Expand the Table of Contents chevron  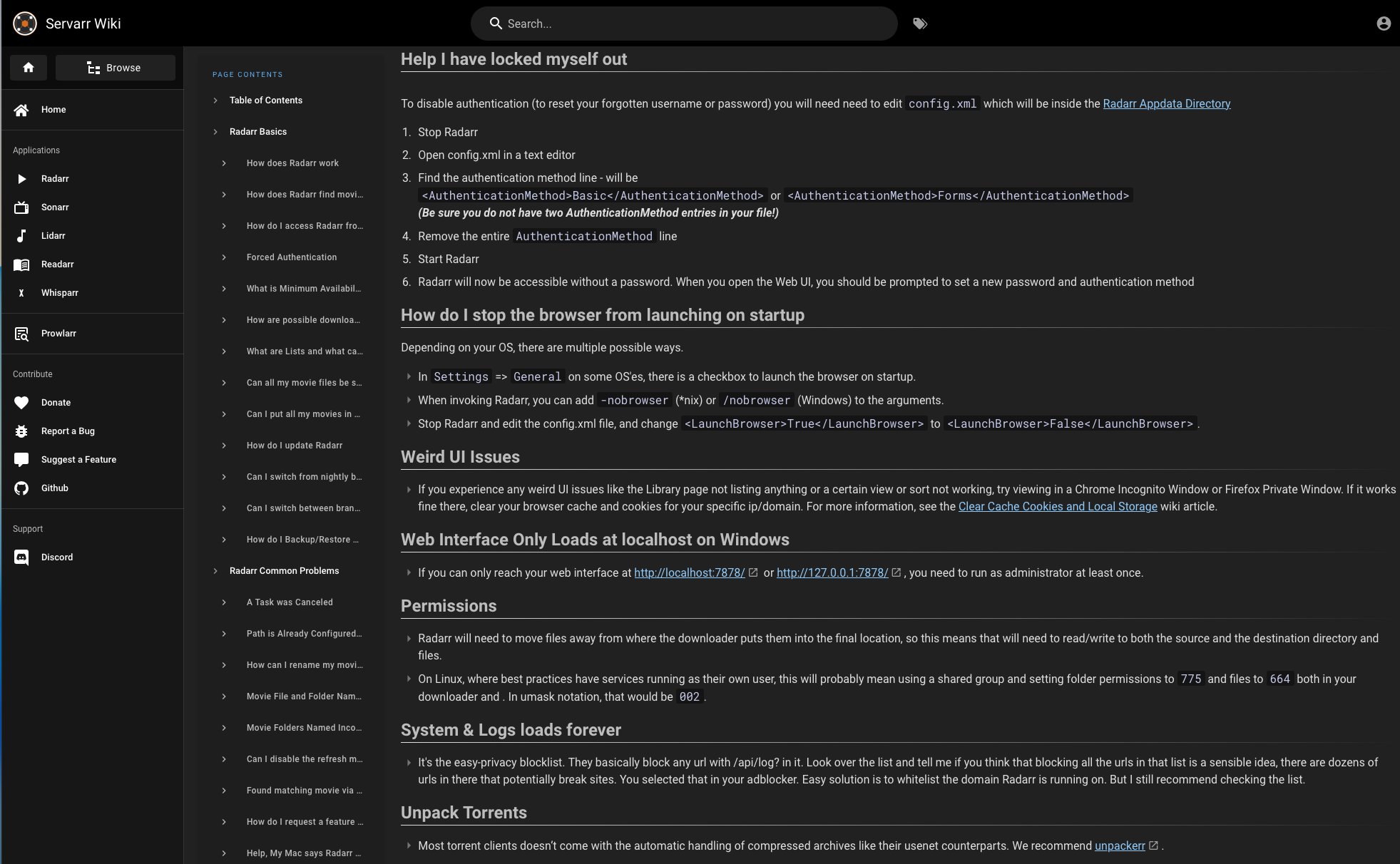point(215,101)
